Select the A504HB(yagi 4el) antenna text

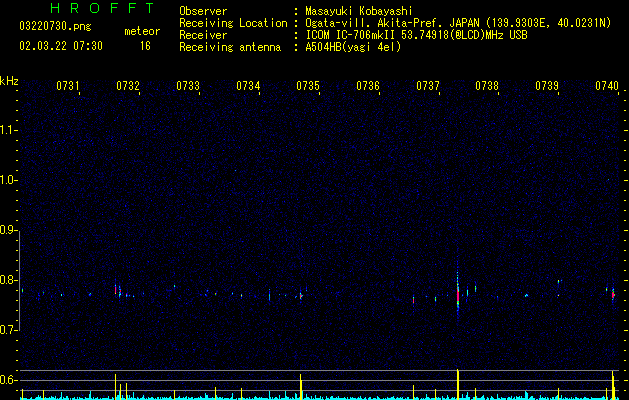click(353, 47)
